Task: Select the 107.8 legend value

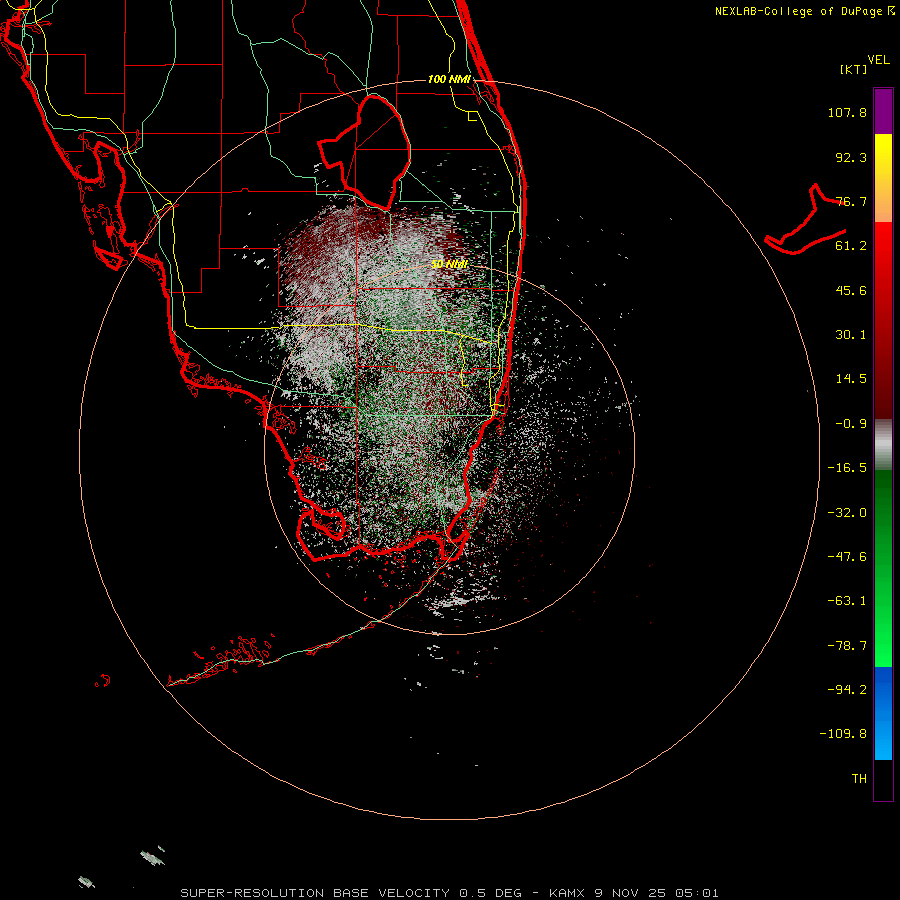Action: point(847,113)
